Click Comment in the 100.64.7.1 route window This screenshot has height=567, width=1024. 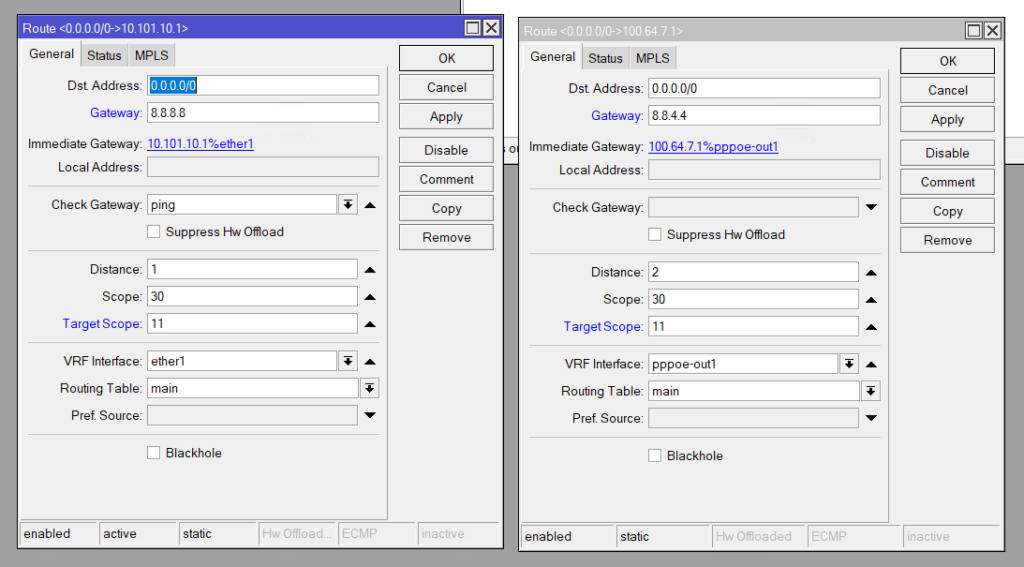947,182
